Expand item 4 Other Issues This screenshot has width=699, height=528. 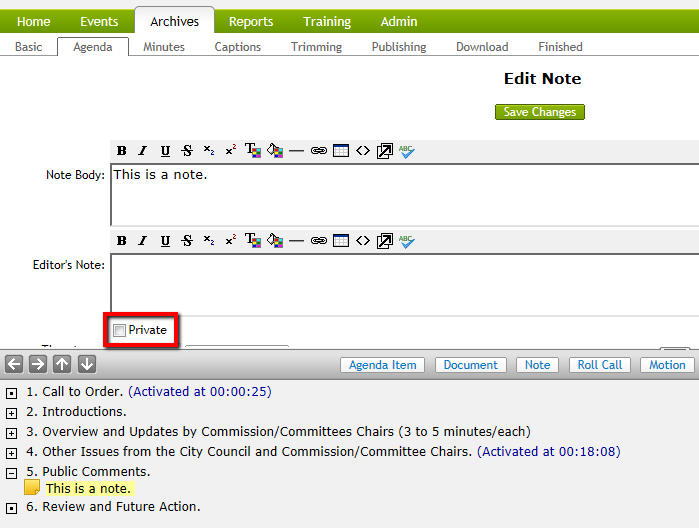(12, 454)
